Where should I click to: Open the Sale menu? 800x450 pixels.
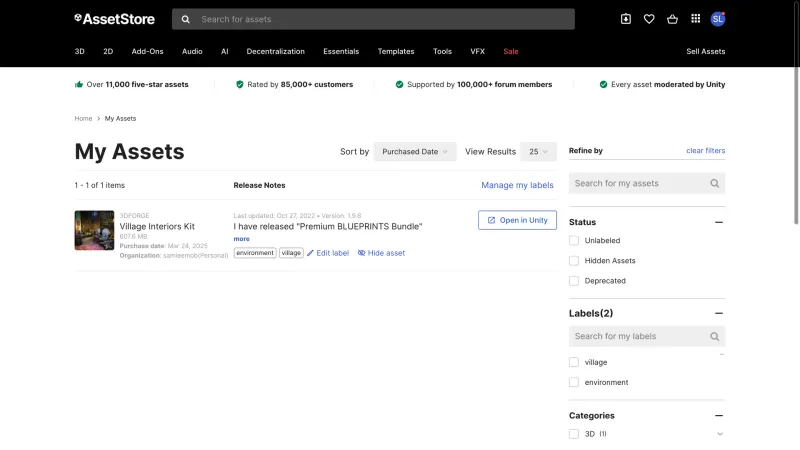point(511,52)
